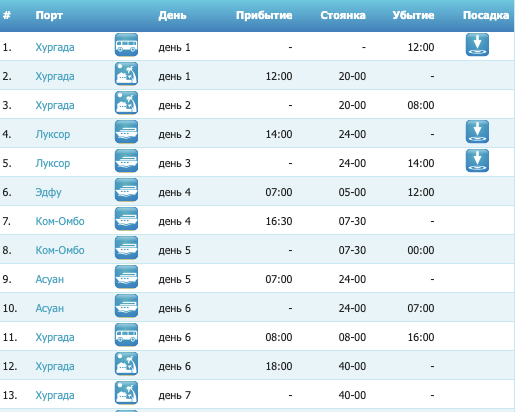Click departure time 16:00 in row 11
Screen dimensions: 530x412
point(421,338)
